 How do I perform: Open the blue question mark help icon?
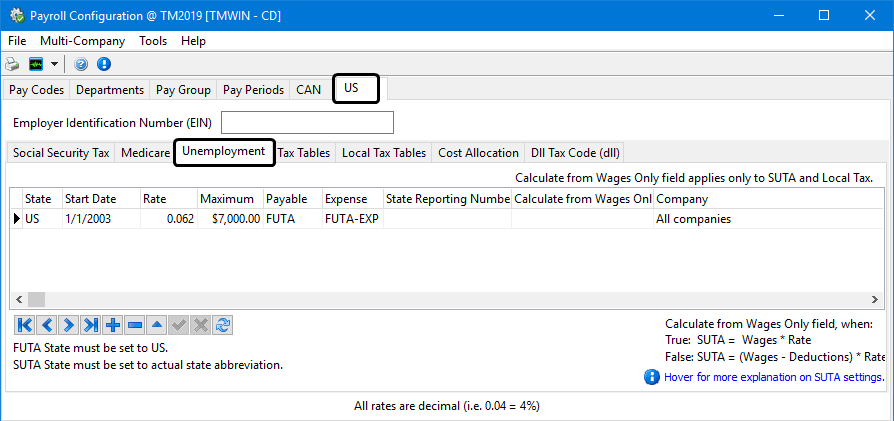point(81,64)
